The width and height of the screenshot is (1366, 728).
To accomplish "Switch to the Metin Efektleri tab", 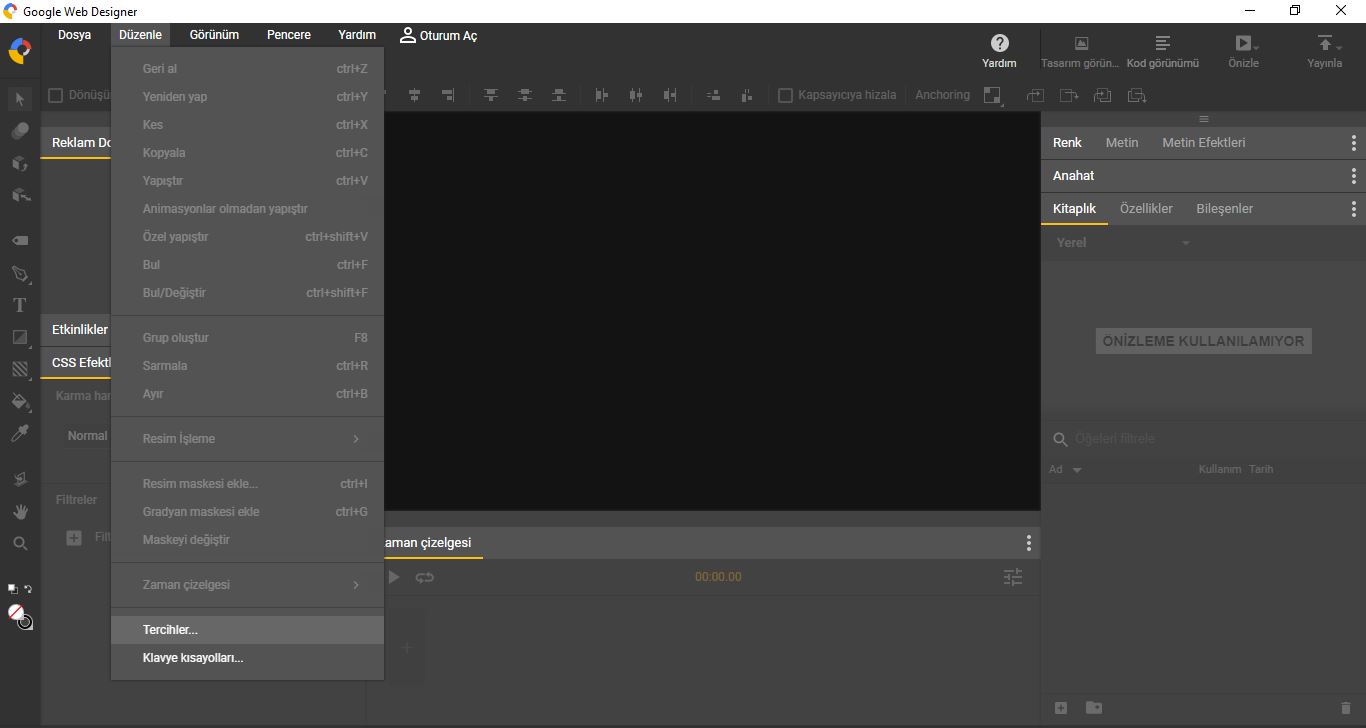I will tap(1204, 143).
